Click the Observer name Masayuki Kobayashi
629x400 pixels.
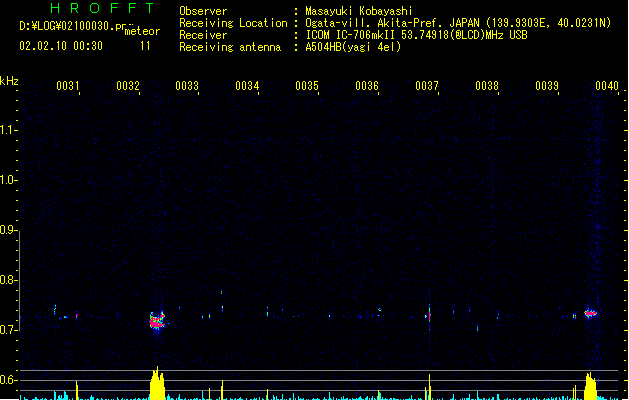click(x=359, y=11)
